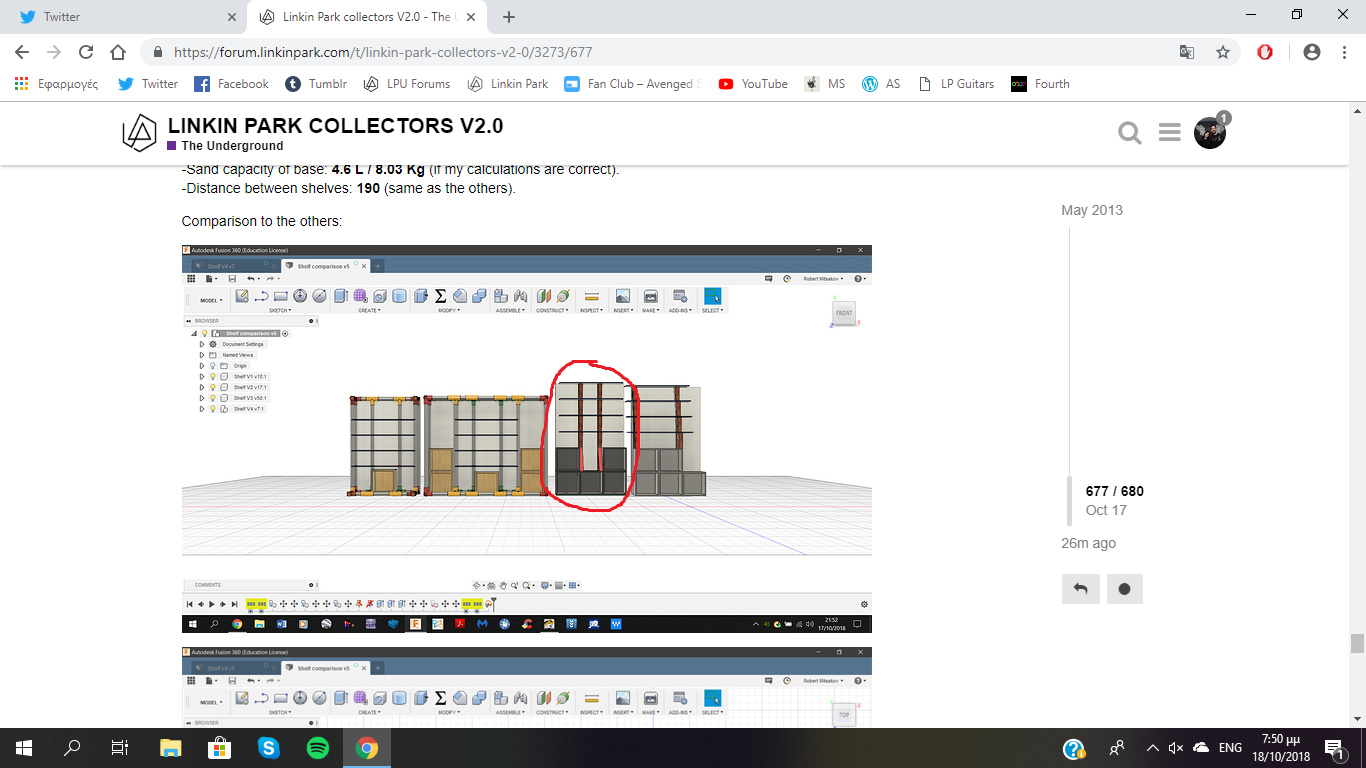Open the LINKIN PARK COLLECTORS V2.0 topic title
The height and width of the screenshot is (768, 1366).
pyautogui.click(x=335, y=125)
